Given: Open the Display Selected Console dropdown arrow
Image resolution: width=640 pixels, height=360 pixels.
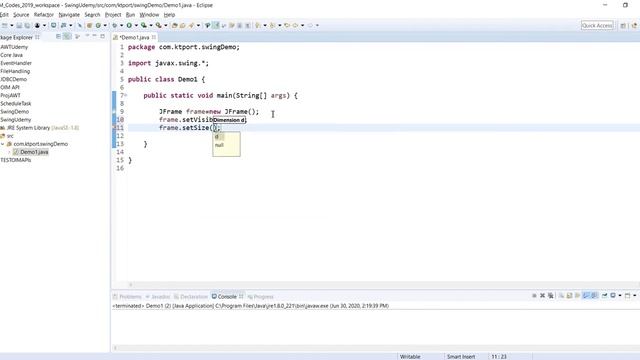Looking at the screenshot, I should click(x=620, y=296).
